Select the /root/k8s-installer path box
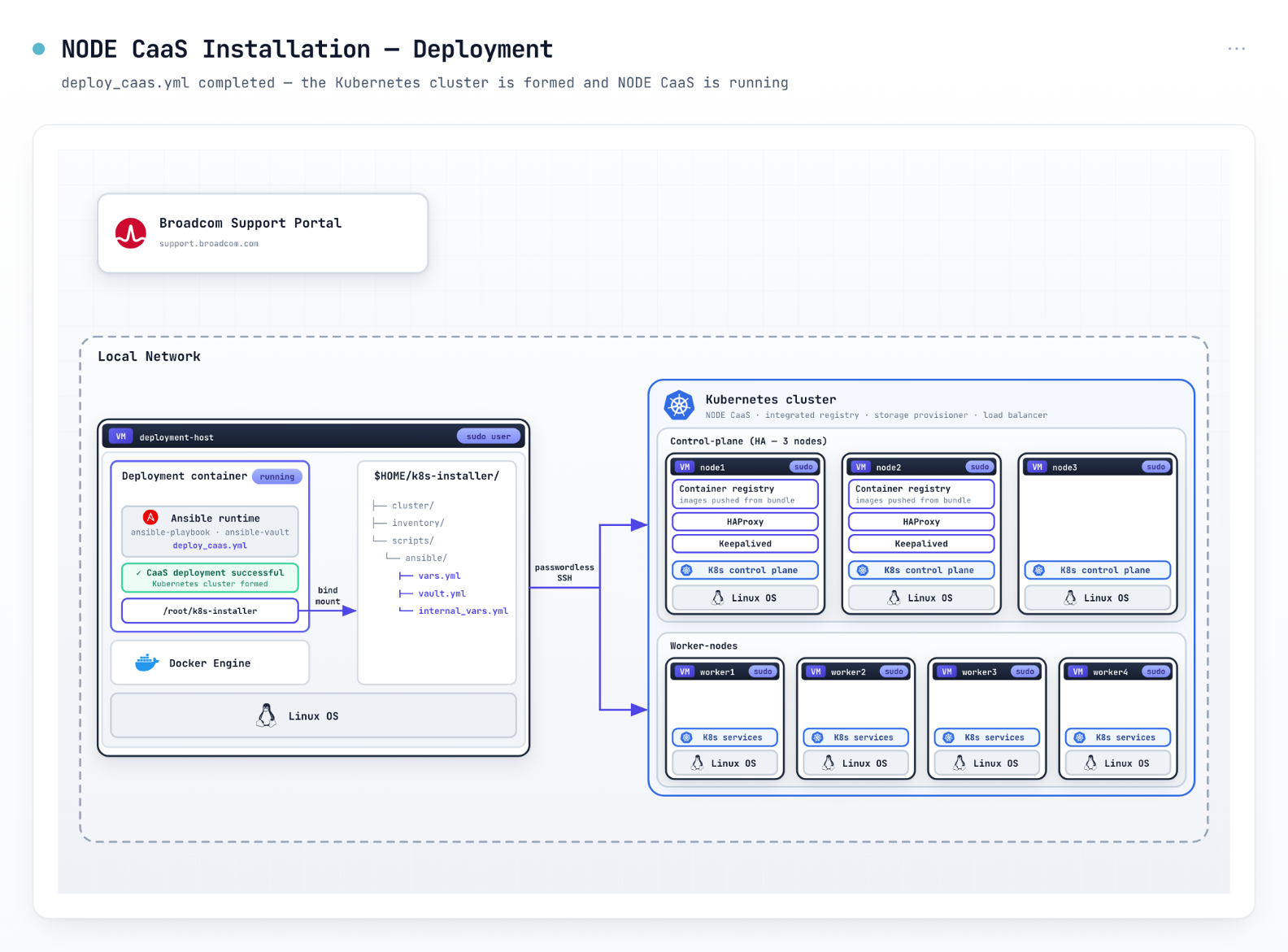Viewport: 1288px width, 952px height. [210, 611]
